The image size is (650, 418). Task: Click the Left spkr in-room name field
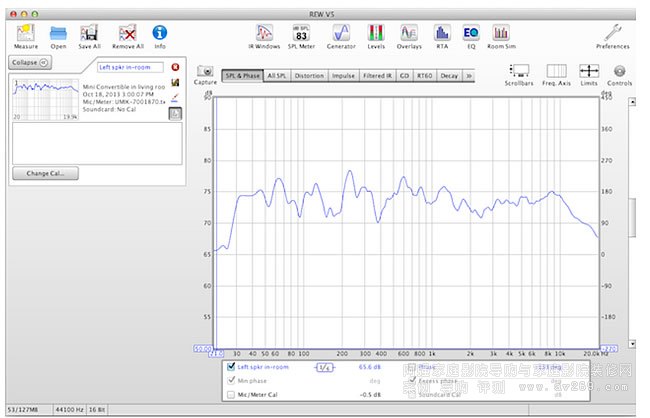[130, 67]
